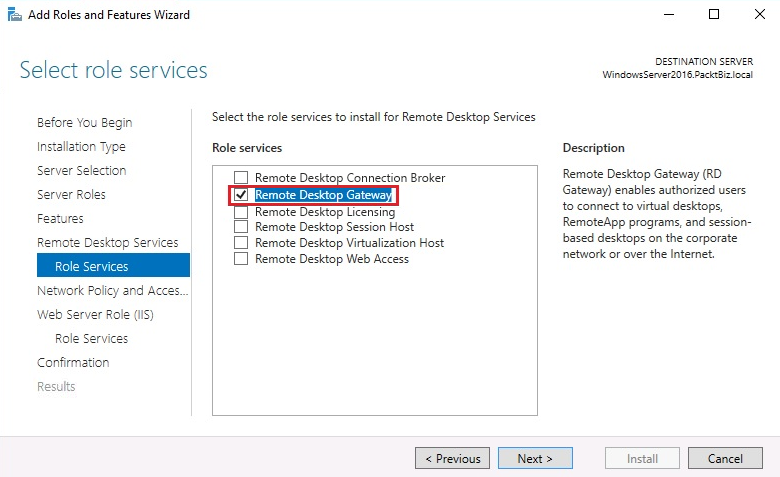Viewport: 780px width, 477px height.
Task: Click the wizard icon in title bar
Action: click(13, 15)
